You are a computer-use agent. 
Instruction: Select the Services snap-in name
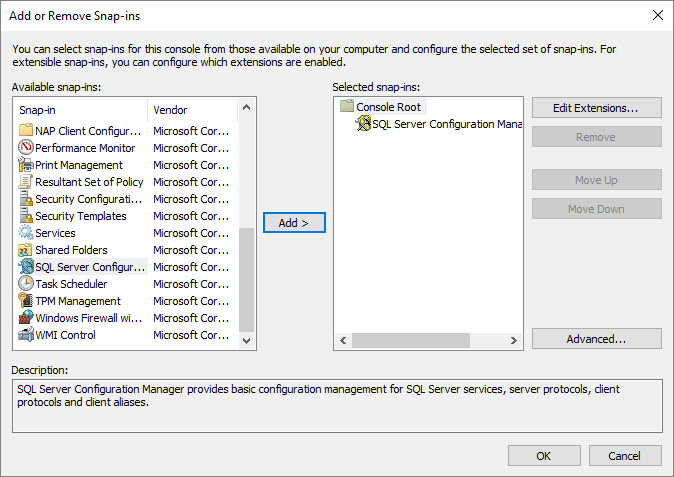point(55,233)
